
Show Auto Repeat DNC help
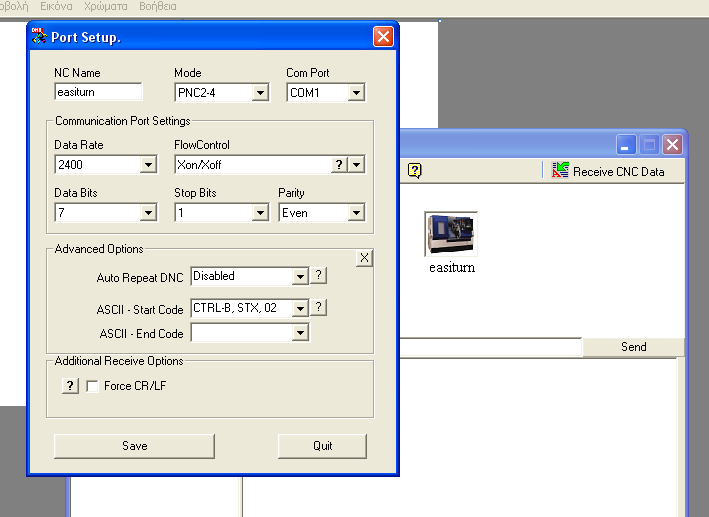(319, 275)
